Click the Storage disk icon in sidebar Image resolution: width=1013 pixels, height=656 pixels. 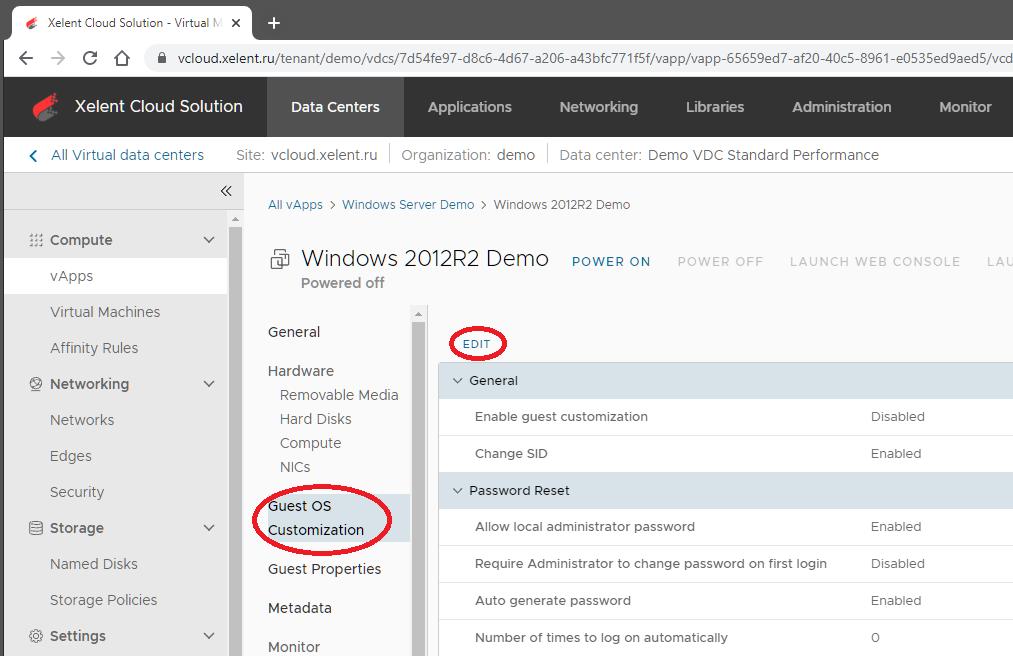point(36,528)
